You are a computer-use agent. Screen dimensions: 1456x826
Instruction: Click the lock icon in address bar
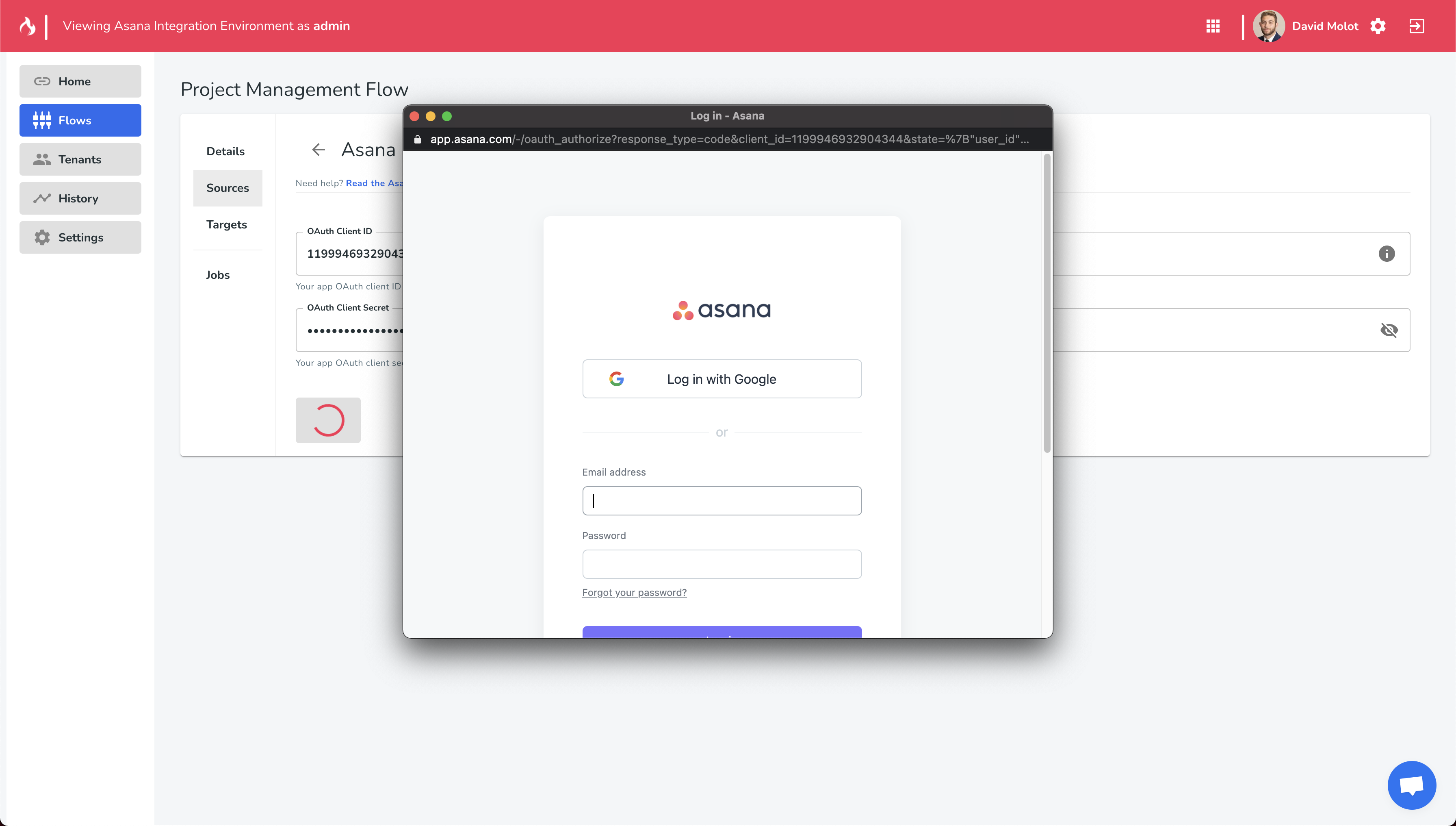[x=418, y=139]
